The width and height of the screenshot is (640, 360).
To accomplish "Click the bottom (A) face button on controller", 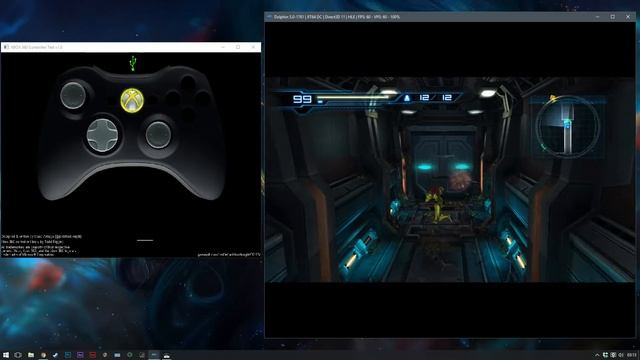I will pos(188,114).
